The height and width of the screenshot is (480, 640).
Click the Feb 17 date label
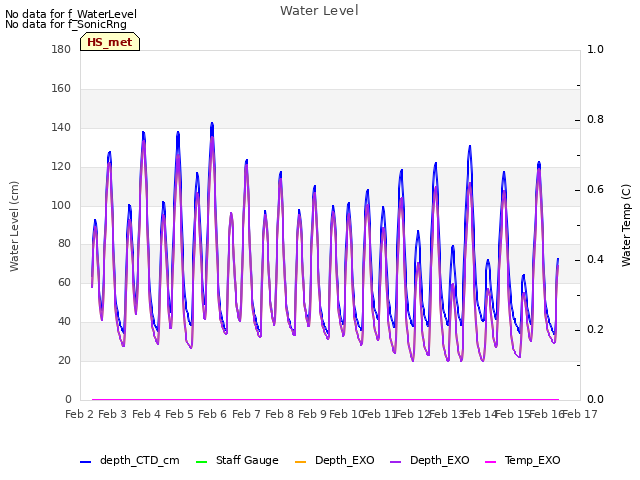[x=580, y=414]
